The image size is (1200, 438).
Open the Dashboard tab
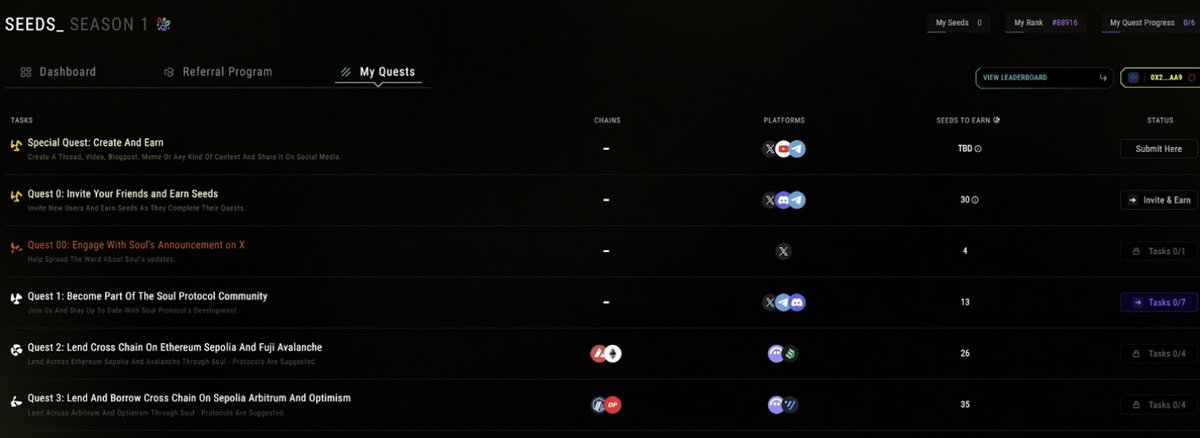(58, 72)
